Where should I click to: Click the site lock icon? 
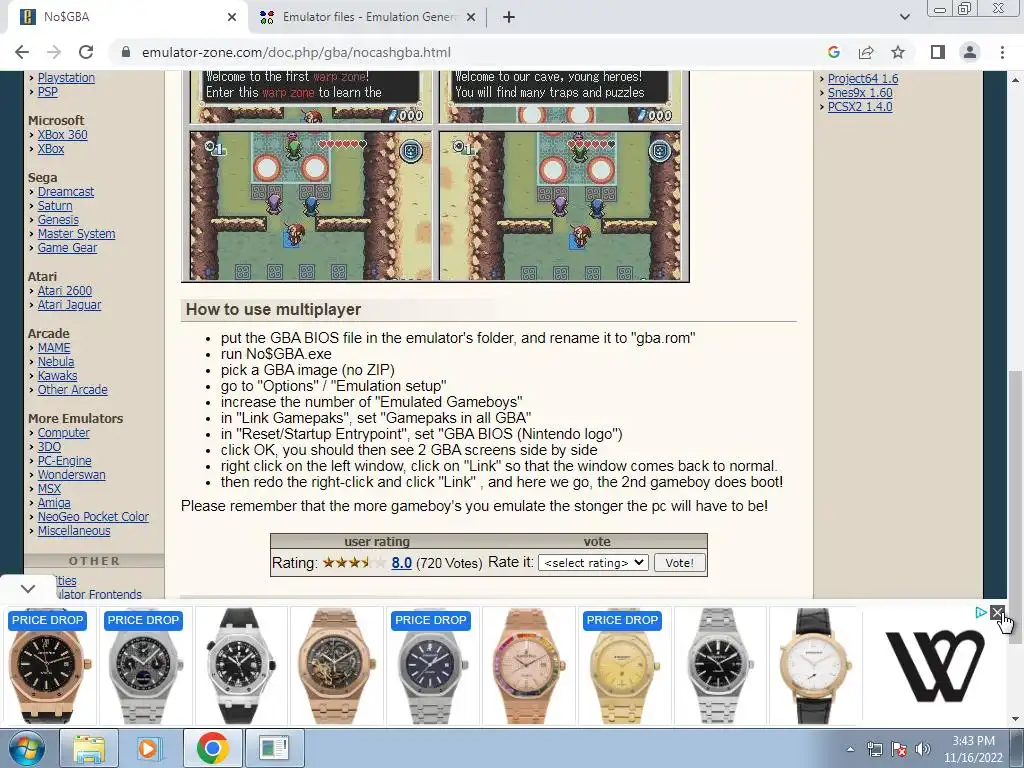coord(126,52)
